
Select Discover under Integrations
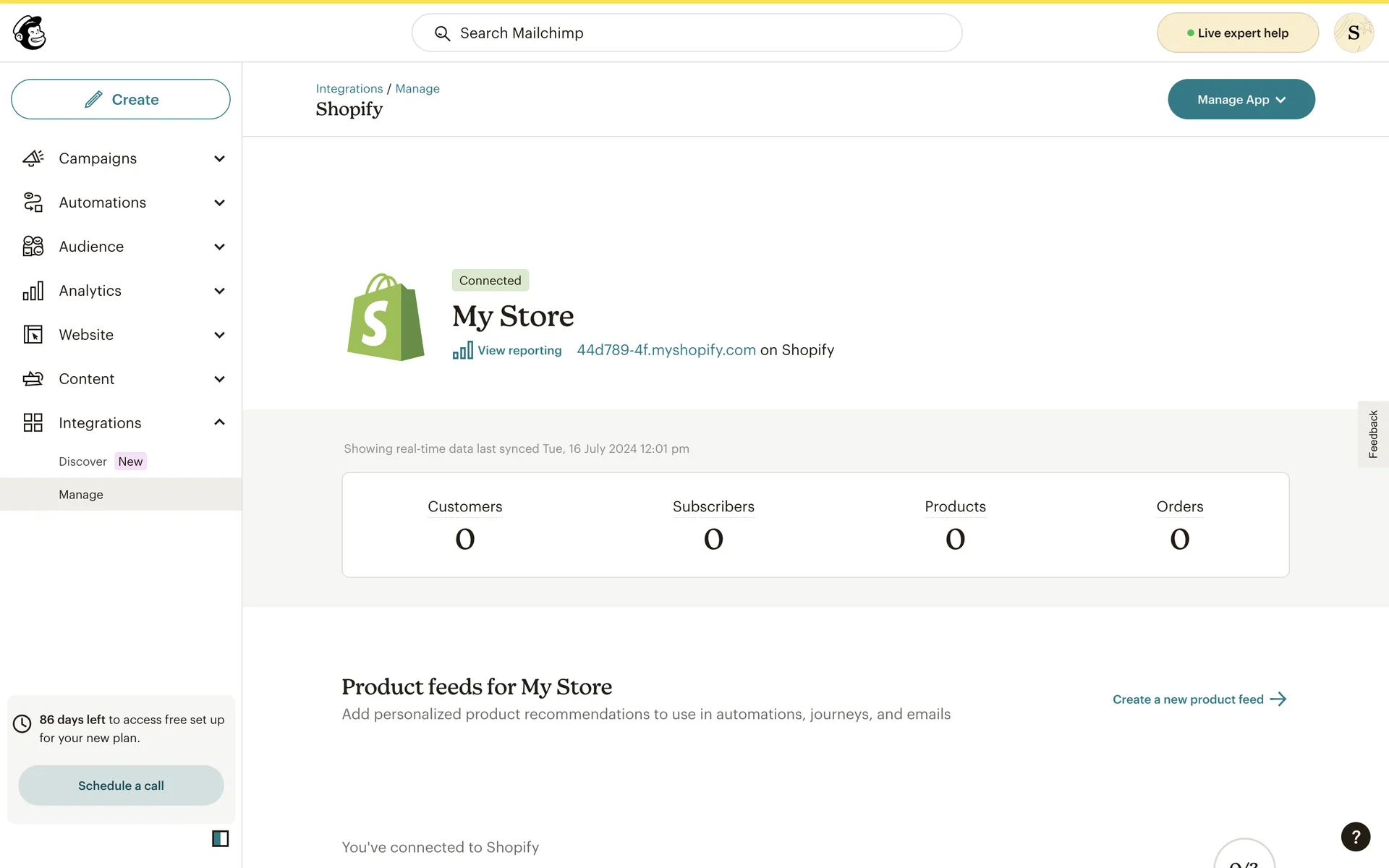pos(82,461)
